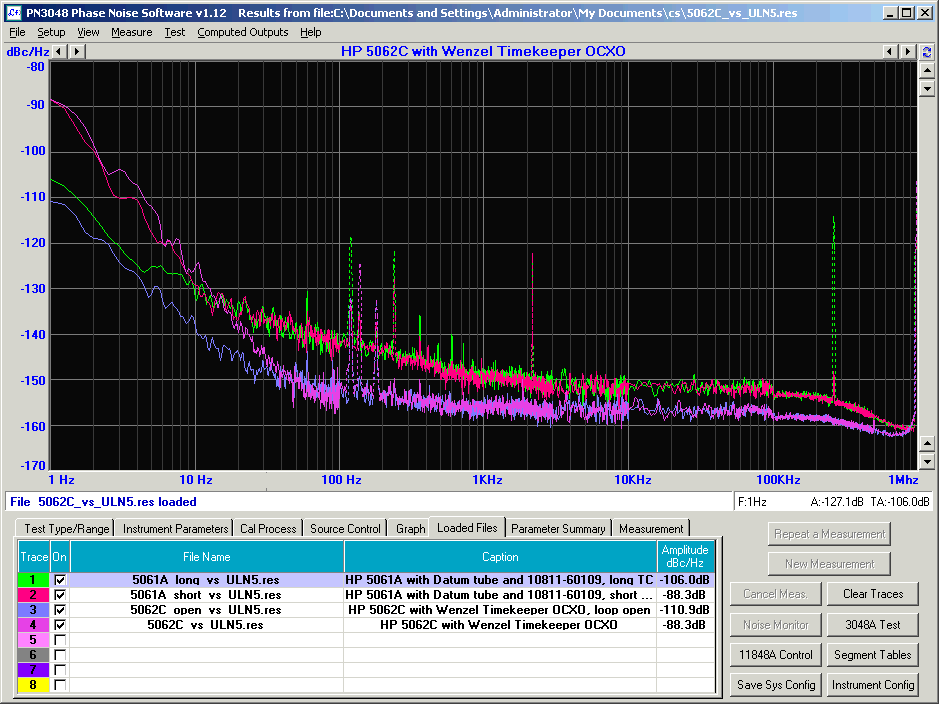
Task: Switch to Parameter Summary tab
Action: [558, 529]
